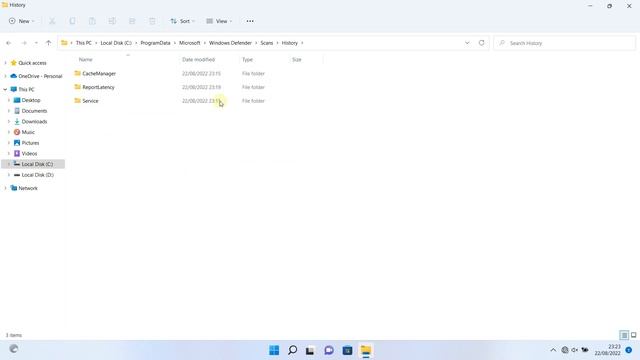
Task: Click This PC in address bar
Action: [84, 43]
